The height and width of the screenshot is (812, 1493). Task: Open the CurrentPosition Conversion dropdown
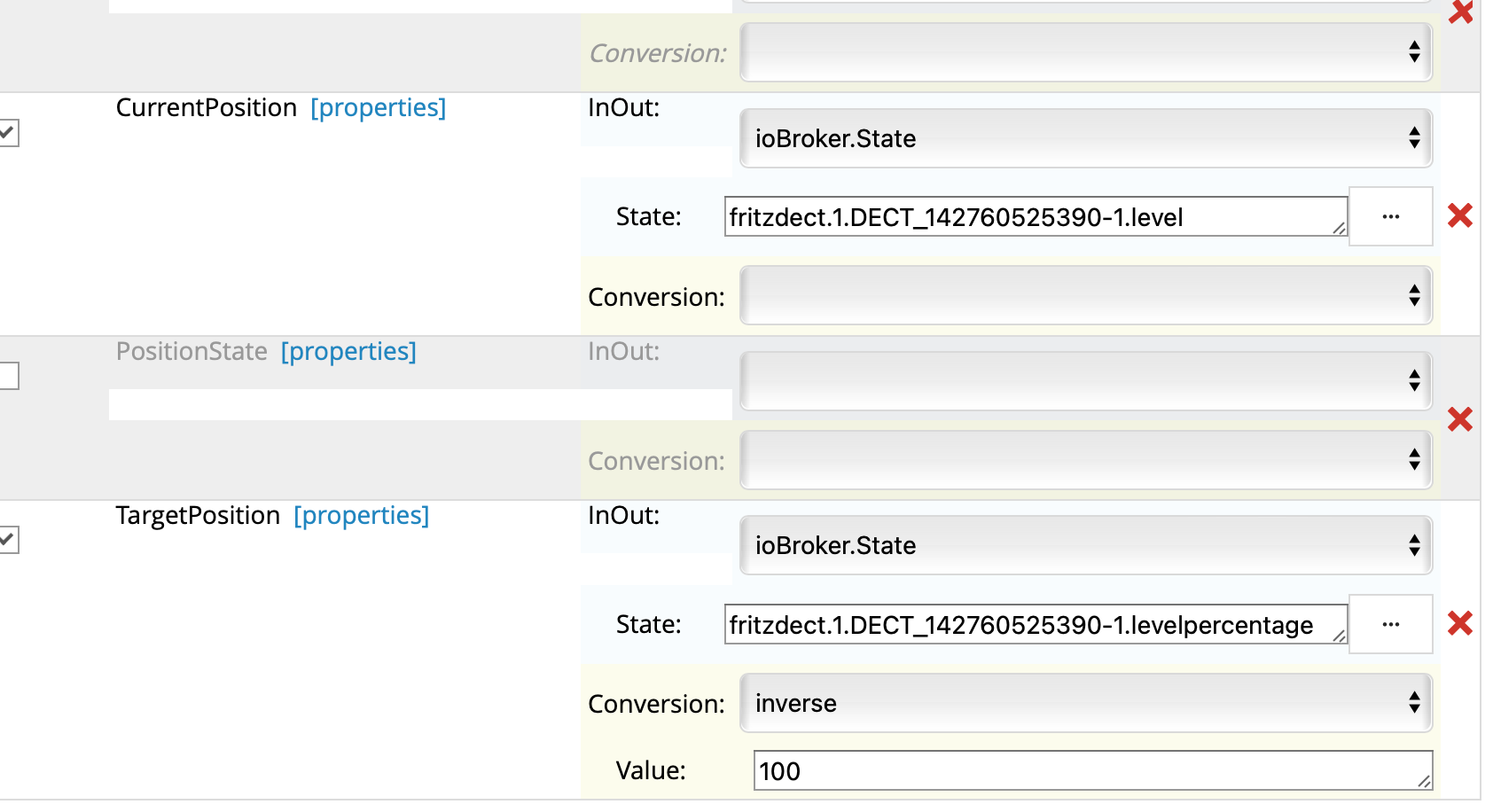pyautogui.click(x=1085, y=296)
